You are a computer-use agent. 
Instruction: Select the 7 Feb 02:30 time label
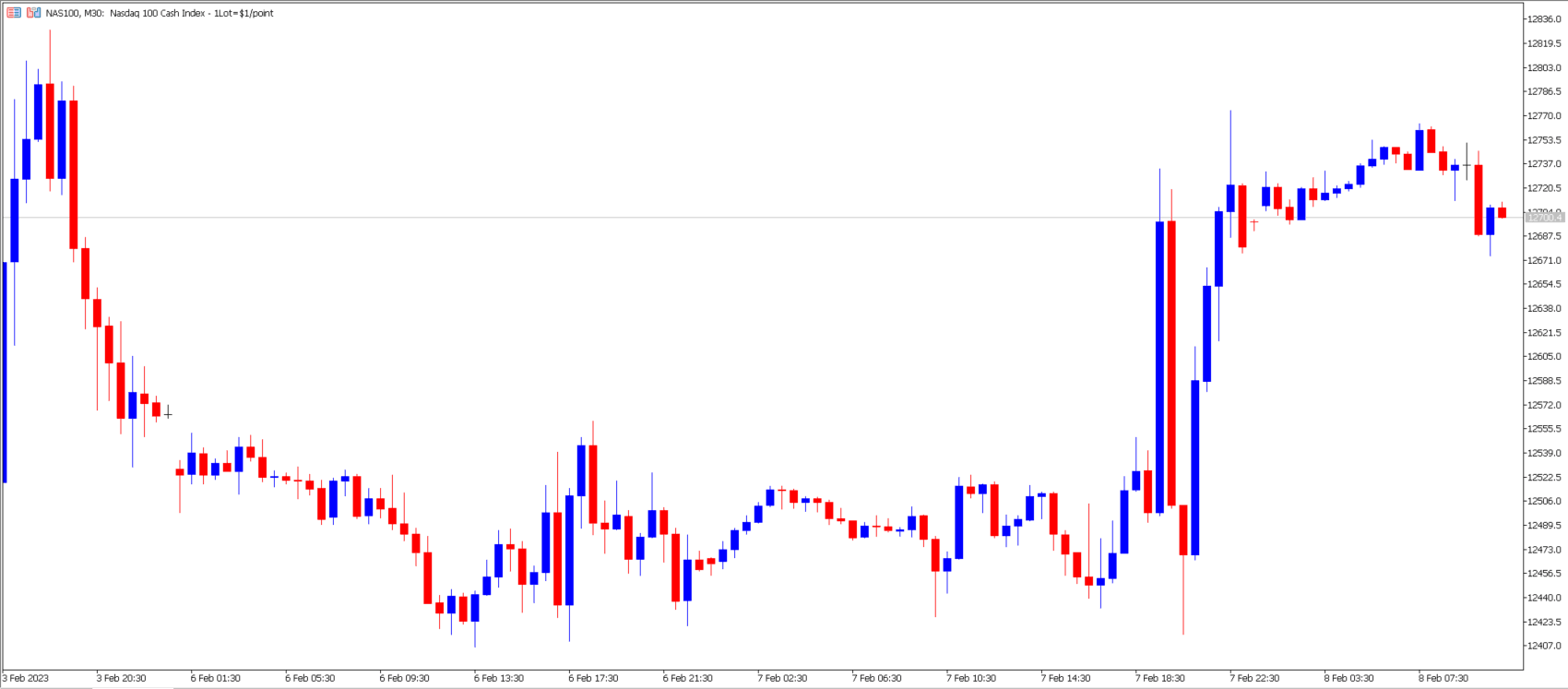[782, 678]
